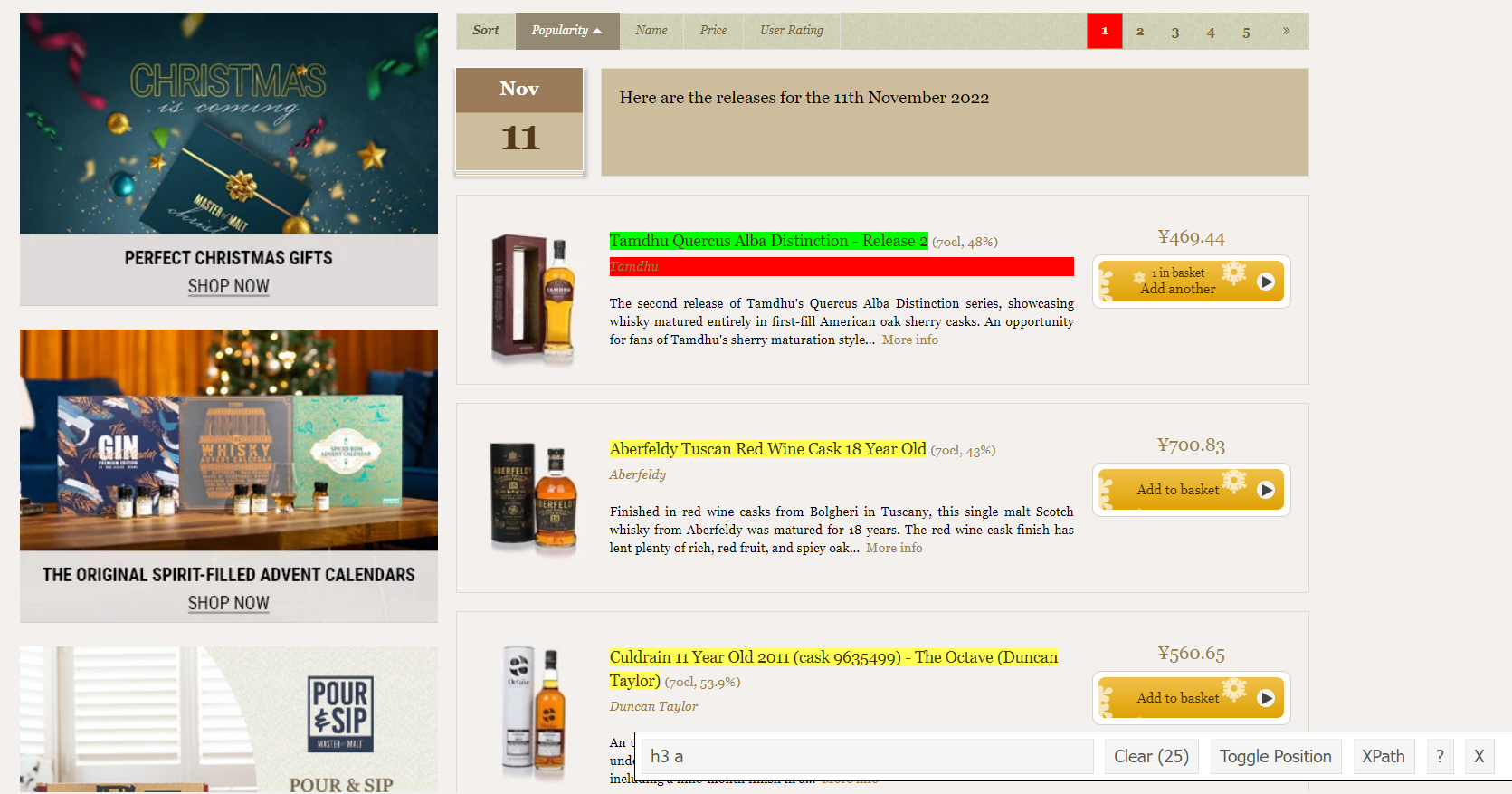Click the ¥560.65 Culdrain price
The image size is (1512, 794).
1191,654
